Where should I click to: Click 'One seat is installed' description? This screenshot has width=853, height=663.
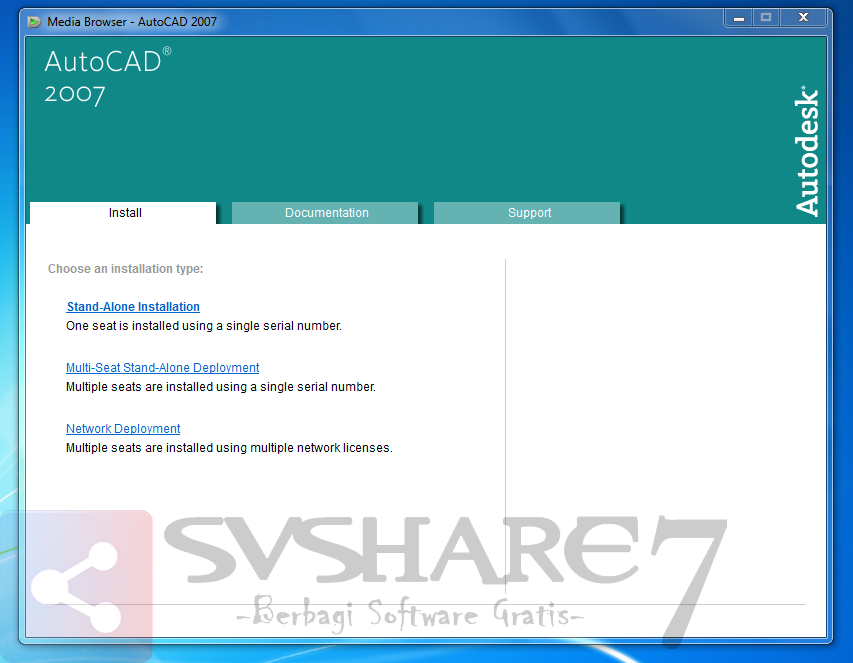point(204,326)
